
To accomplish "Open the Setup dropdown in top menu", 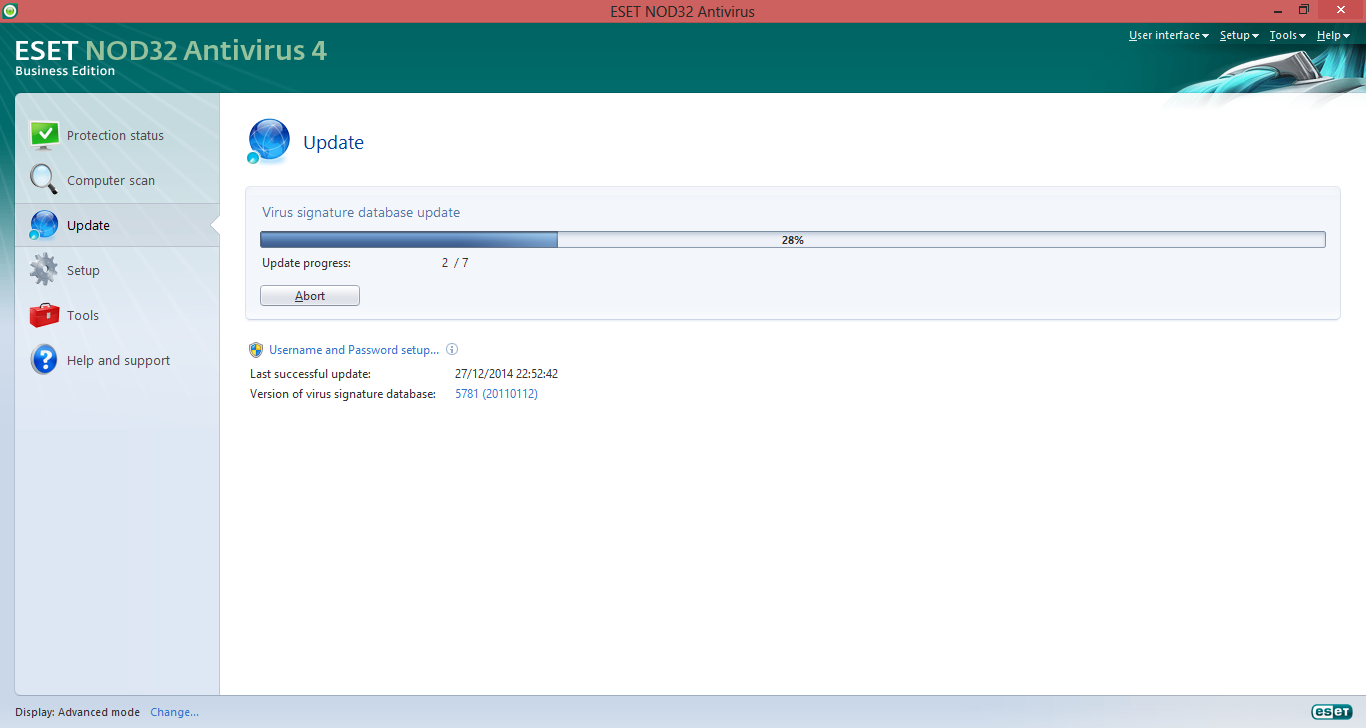I will [x=1238, y=35].
